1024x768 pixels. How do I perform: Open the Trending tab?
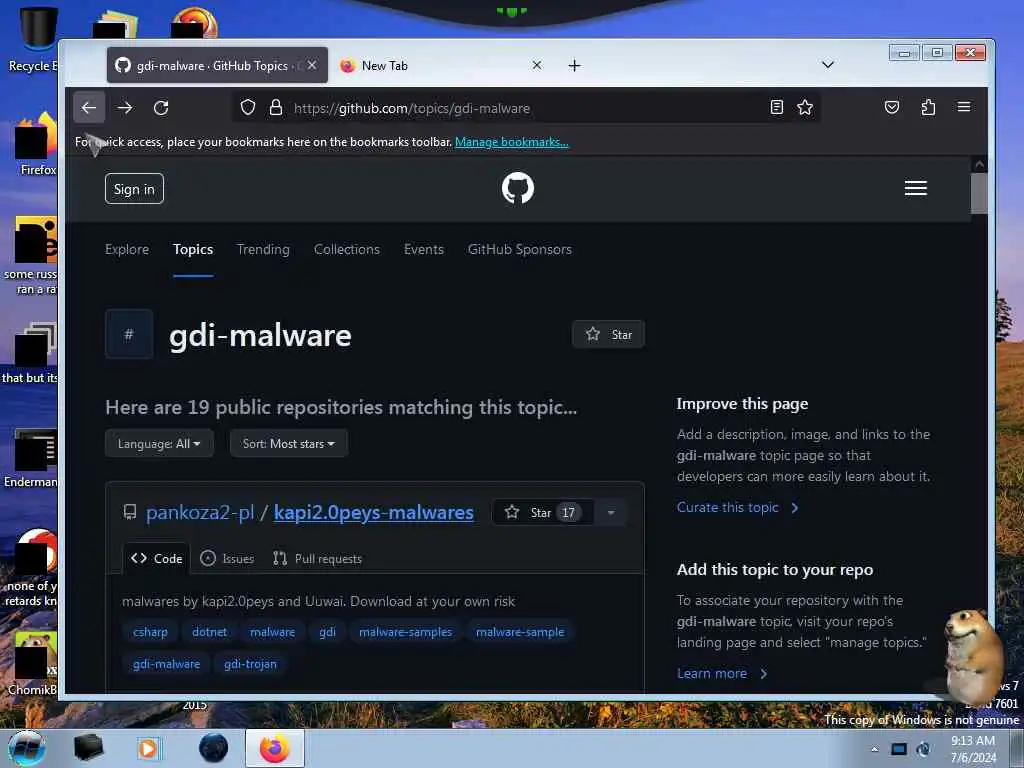pos(263,249)
